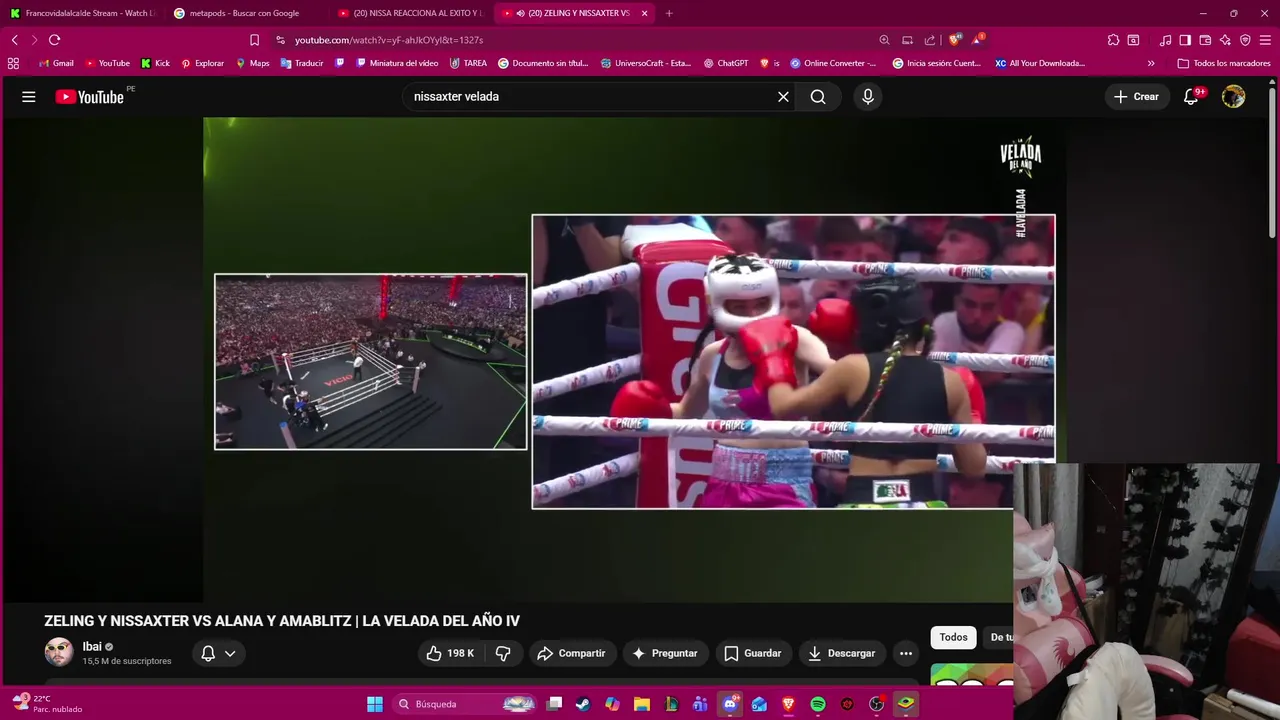Click the Descargar download button
This screenshot has width=1280, height=720.
[x=841, y=653]
